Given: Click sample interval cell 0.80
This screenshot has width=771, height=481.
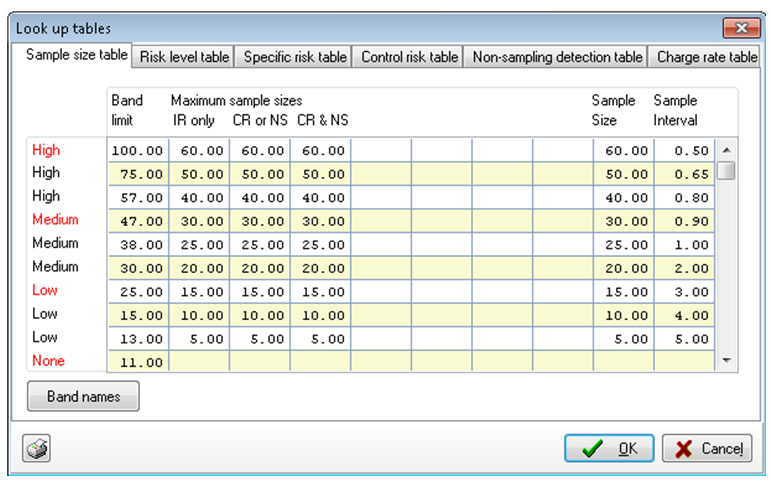Looking at the screenshot, I should tap(684, 198).
